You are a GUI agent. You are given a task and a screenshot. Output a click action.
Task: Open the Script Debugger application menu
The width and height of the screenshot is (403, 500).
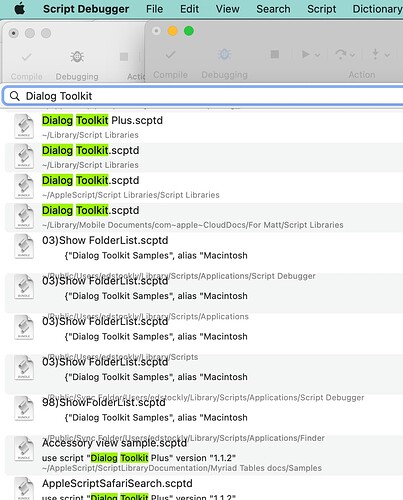pos(86,9)
